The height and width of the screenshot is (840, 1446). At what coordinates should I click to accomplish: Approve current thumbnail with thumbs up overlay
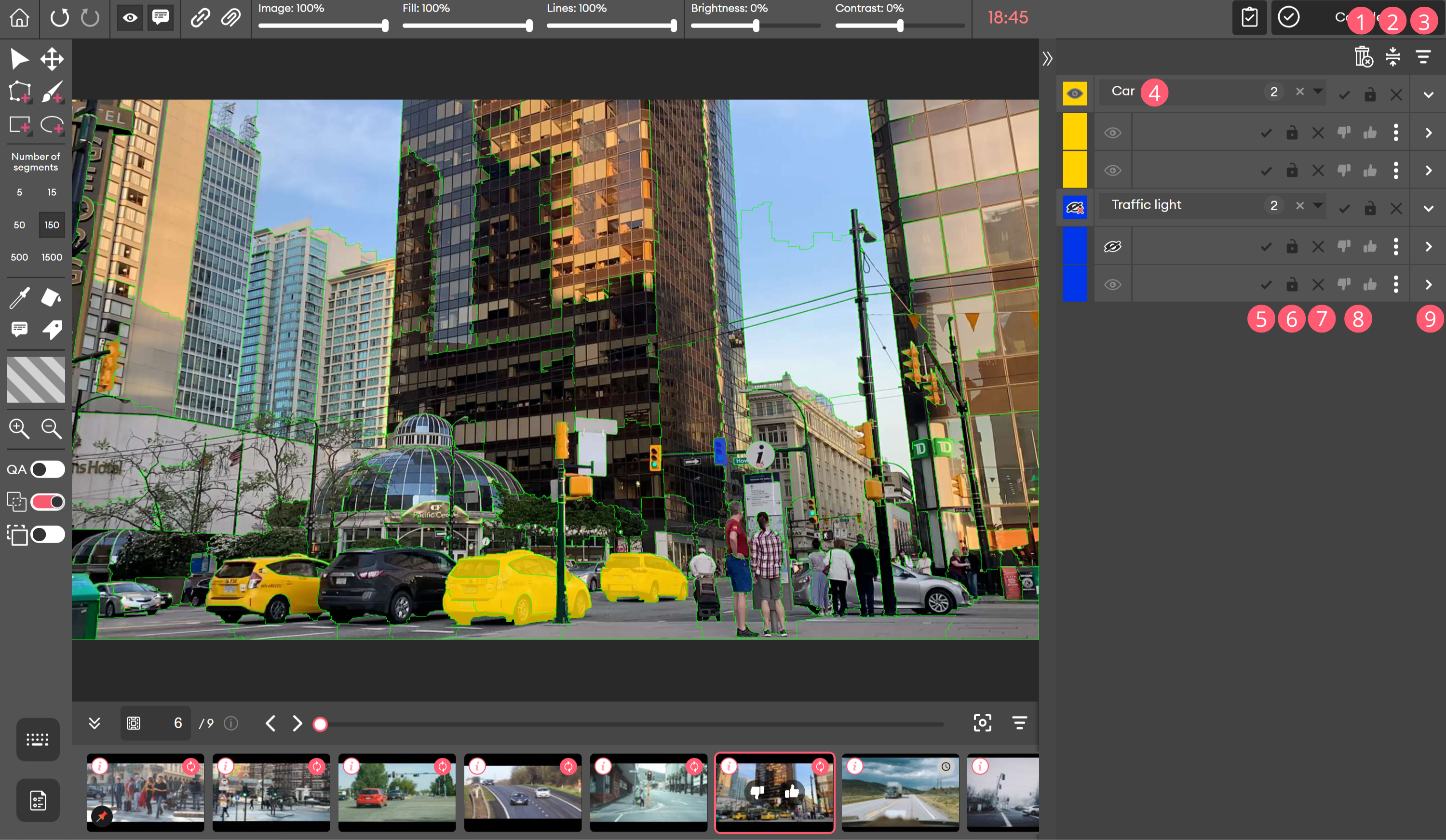point(792,792)
